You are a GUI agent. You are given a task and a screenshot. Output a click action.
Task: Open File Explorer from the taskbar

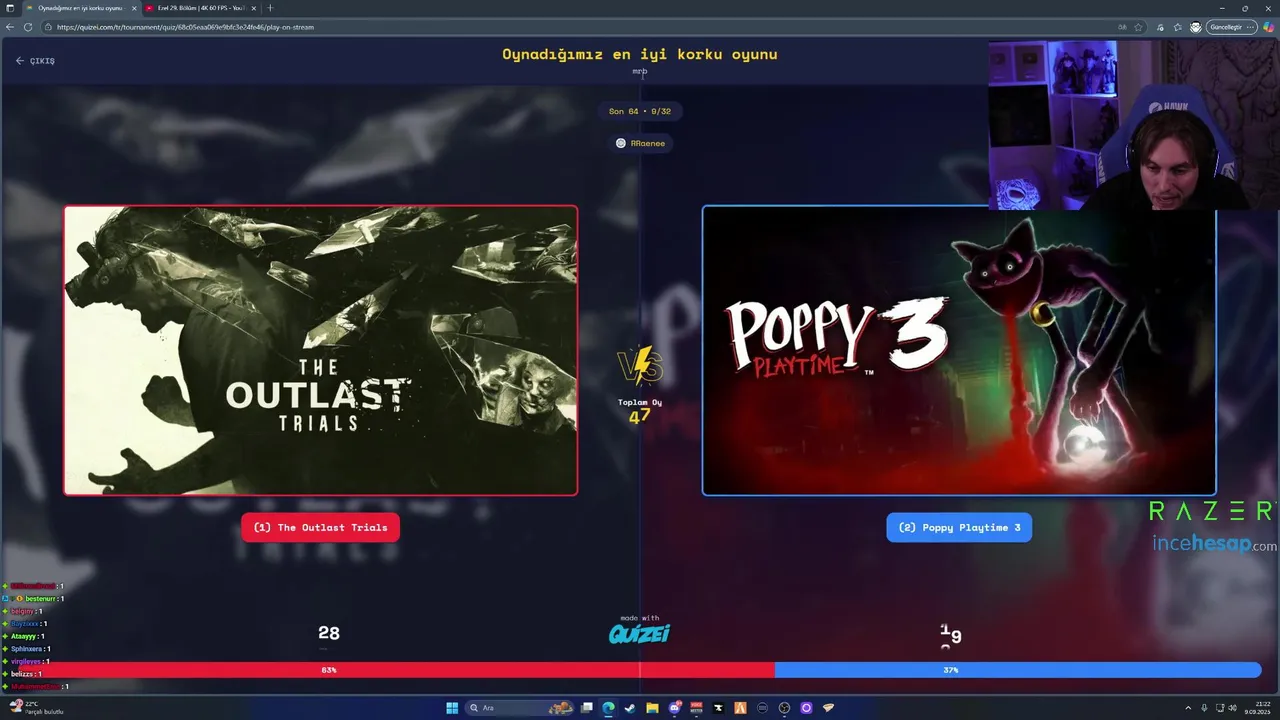[x=652, y=708]
